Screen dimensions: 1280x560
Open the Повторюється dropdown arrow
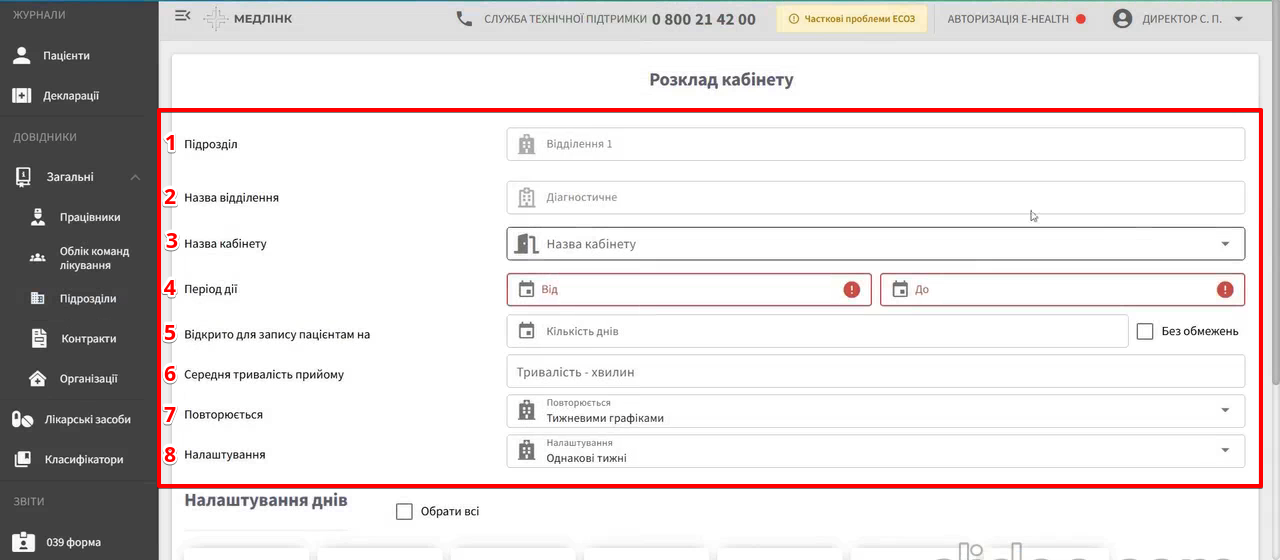1225,410
